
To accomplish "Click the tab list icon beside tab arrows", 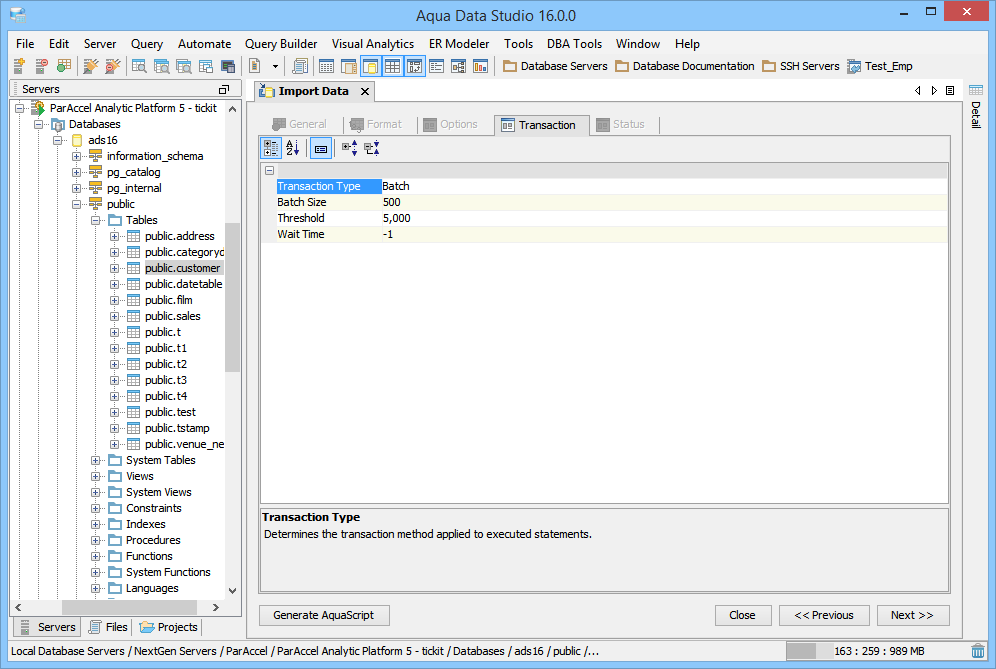I will coord(950,91).
